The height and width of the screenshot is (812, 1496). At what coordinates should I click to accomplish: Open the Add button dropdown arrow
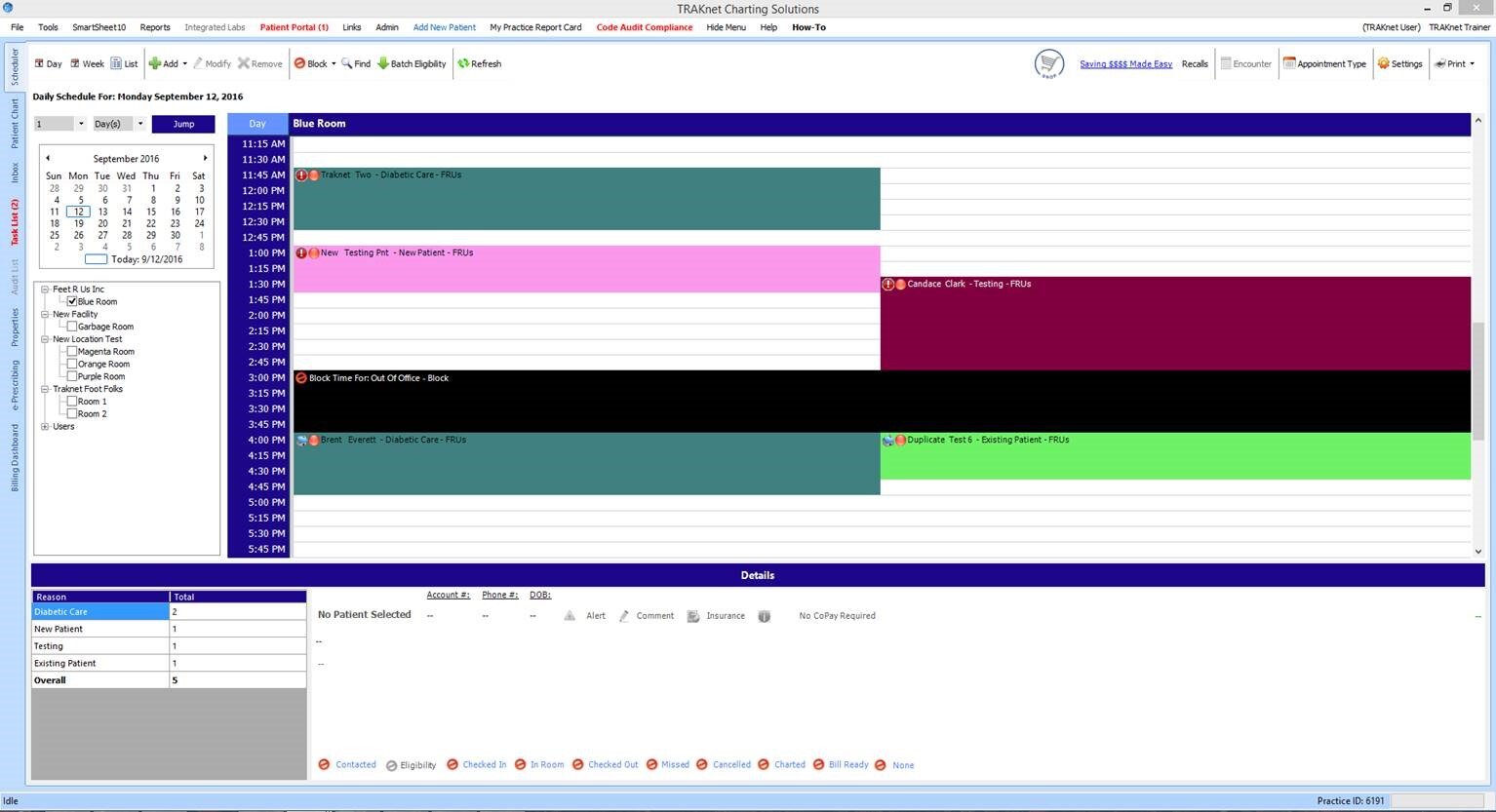tap(184, 64)
